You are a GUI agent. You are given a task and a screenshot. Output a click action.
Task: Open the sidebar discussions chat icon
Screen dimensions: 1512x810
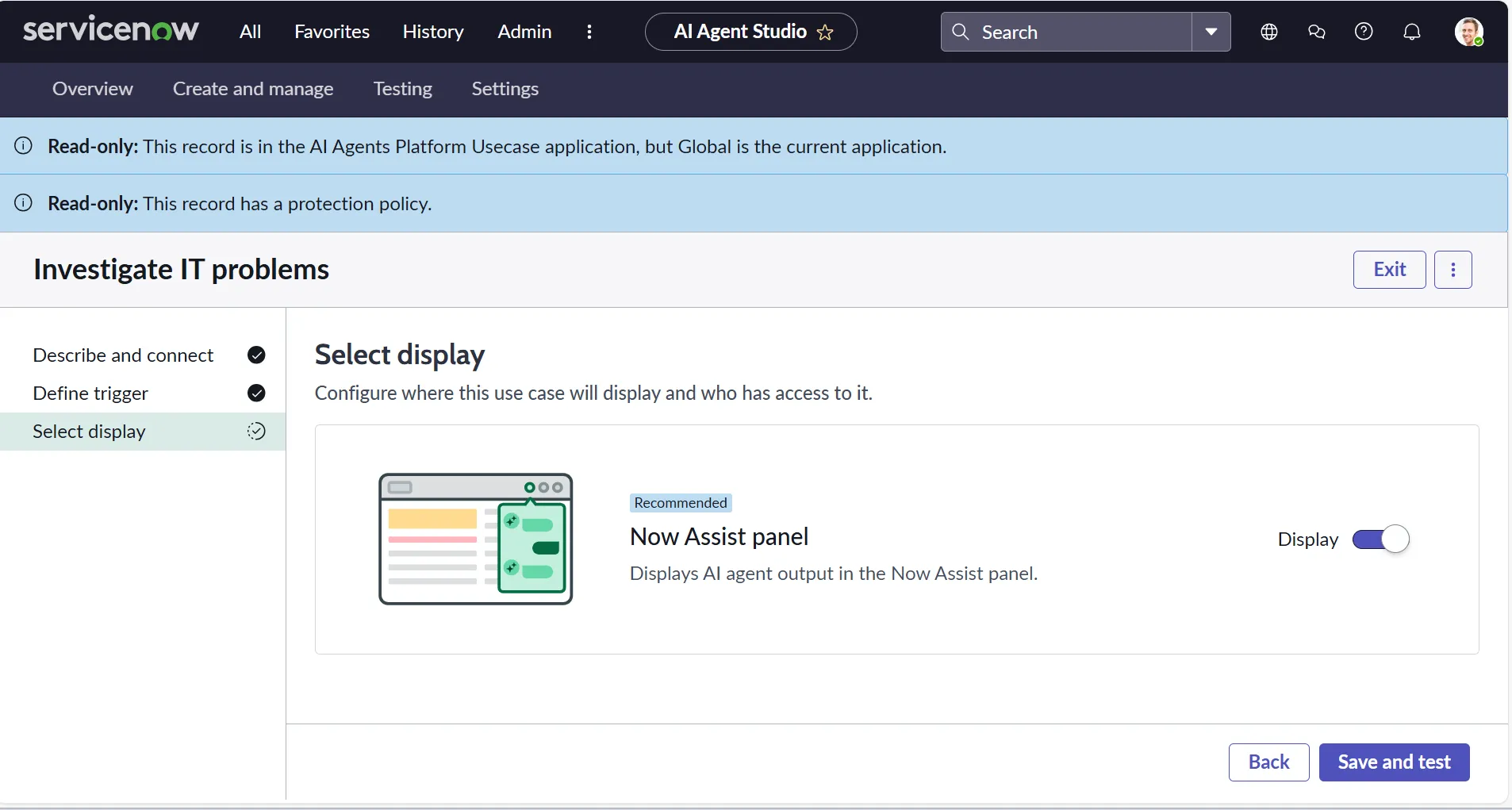(1316, 32)
